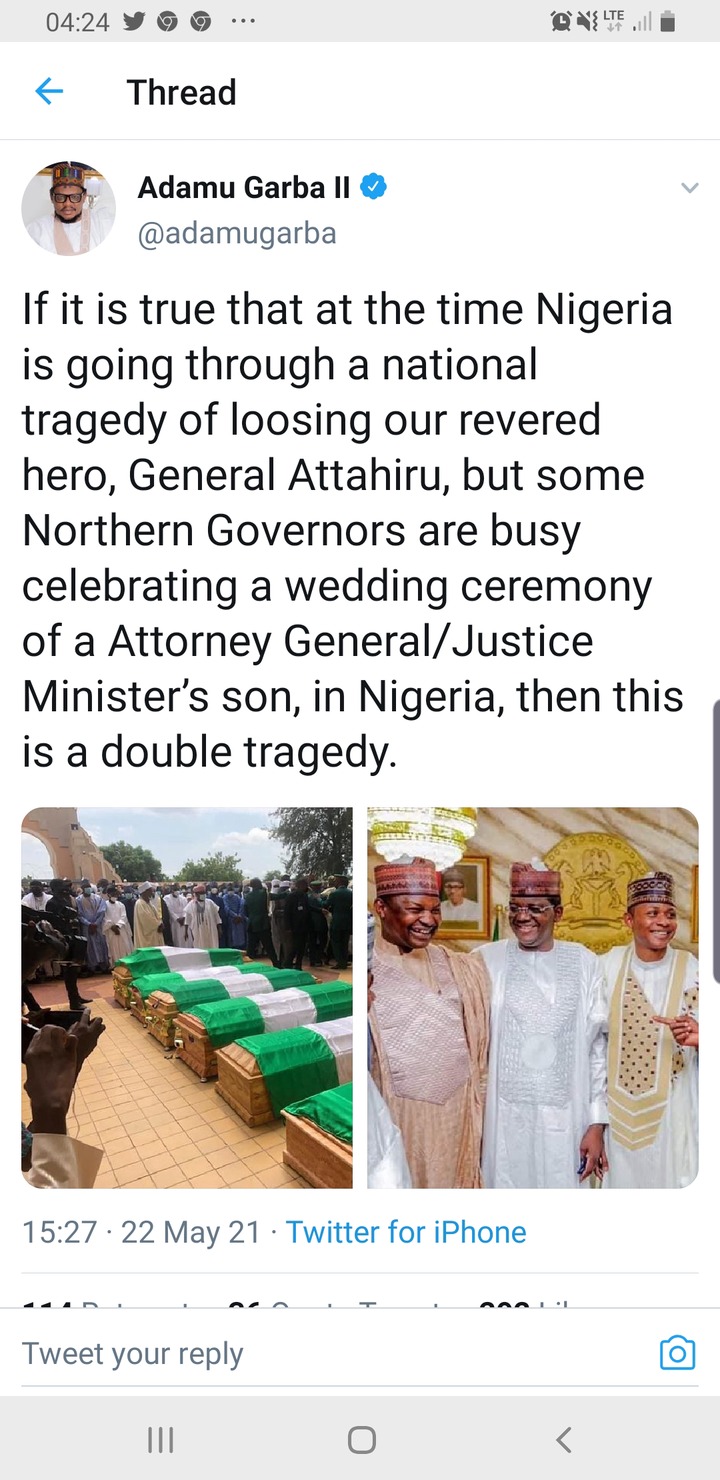
Task: Tap the back arrow beside Thread
Action: (49, 92)
